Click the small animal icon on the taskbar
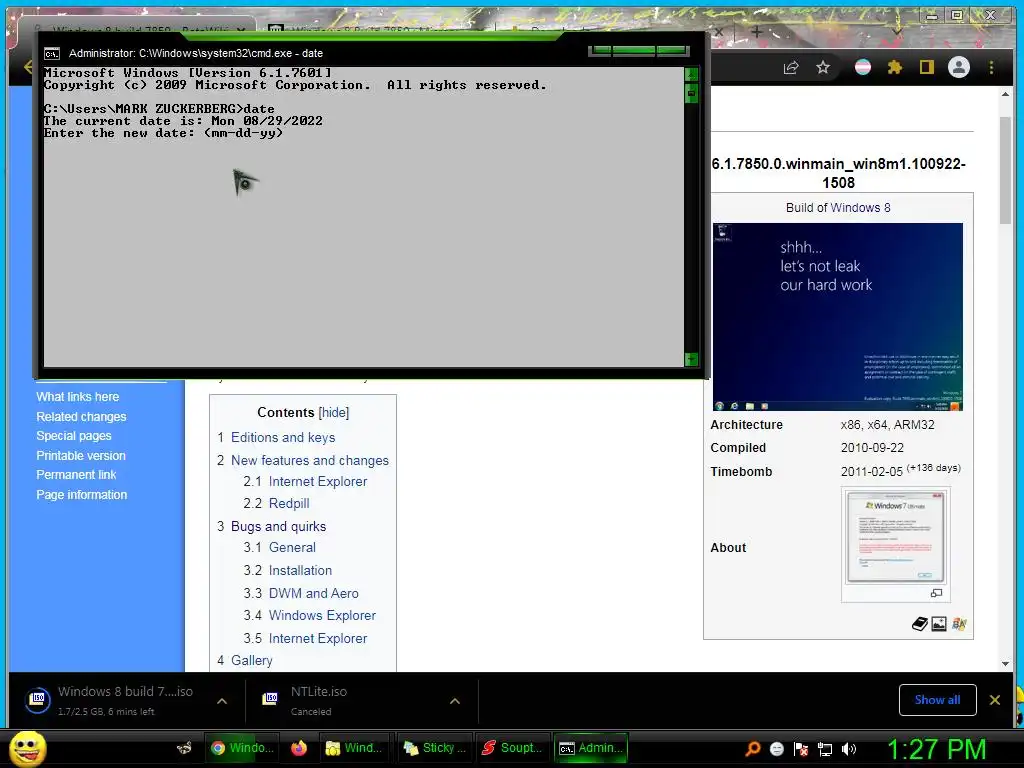The image size is (1024, 768). point(185,748)
